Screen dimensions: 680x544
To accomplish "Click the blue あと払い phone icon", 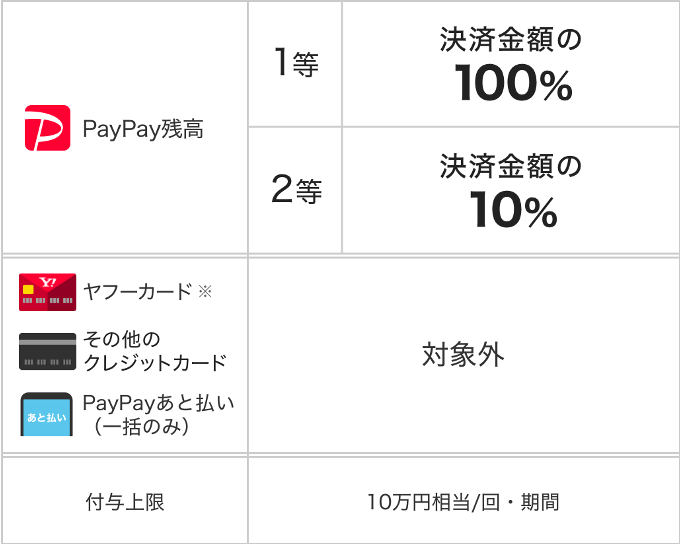I will (x=46, y=414).
